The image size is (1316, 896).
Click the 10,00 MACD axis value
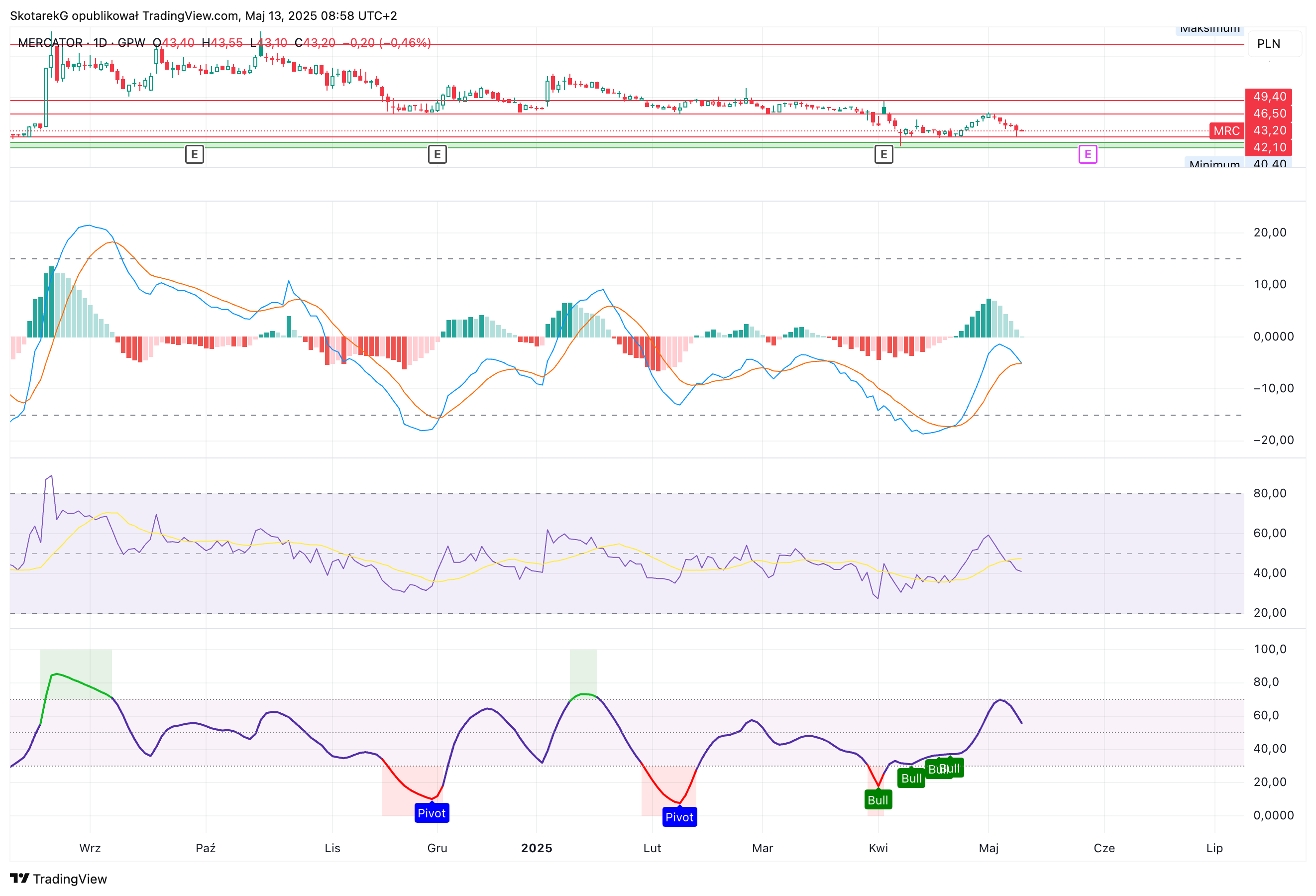[1270, 284]
